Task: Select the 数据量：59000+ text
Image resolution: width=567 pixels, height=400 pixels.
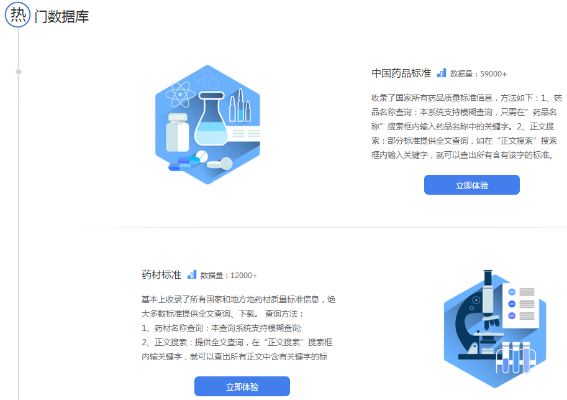Action: [478, 74]
